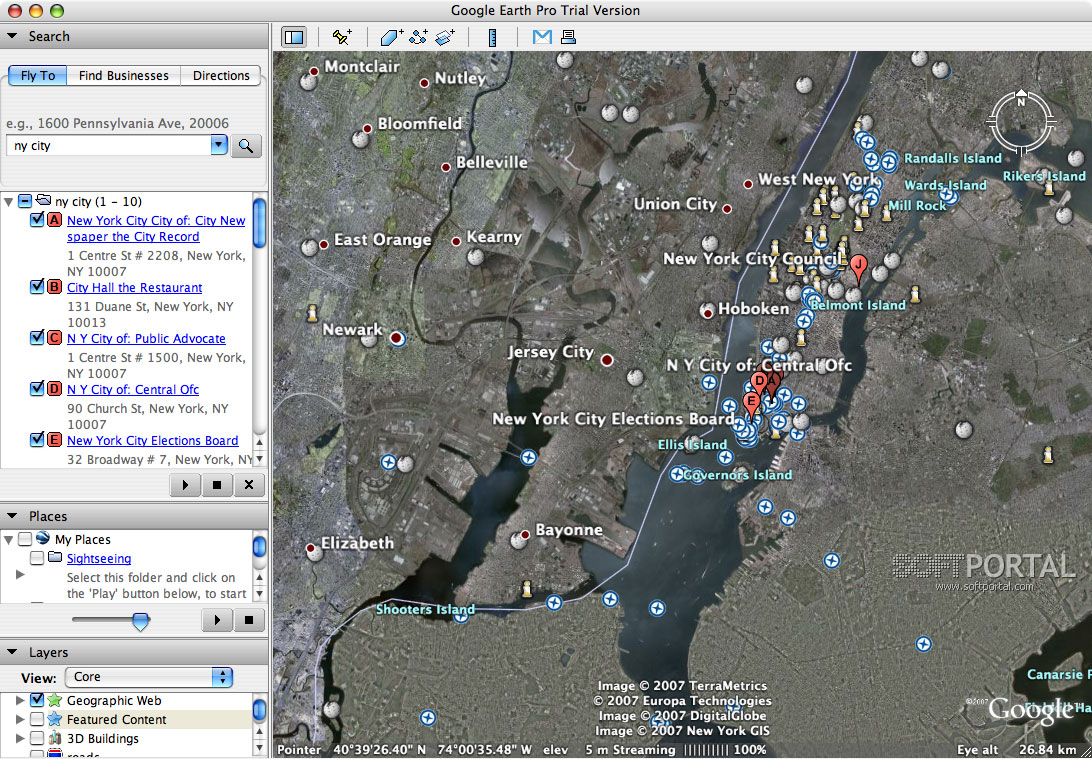Screen dimensions: 1092x759
Task: Click the blue marker near Ellis Island
Action: coord(725,457)
